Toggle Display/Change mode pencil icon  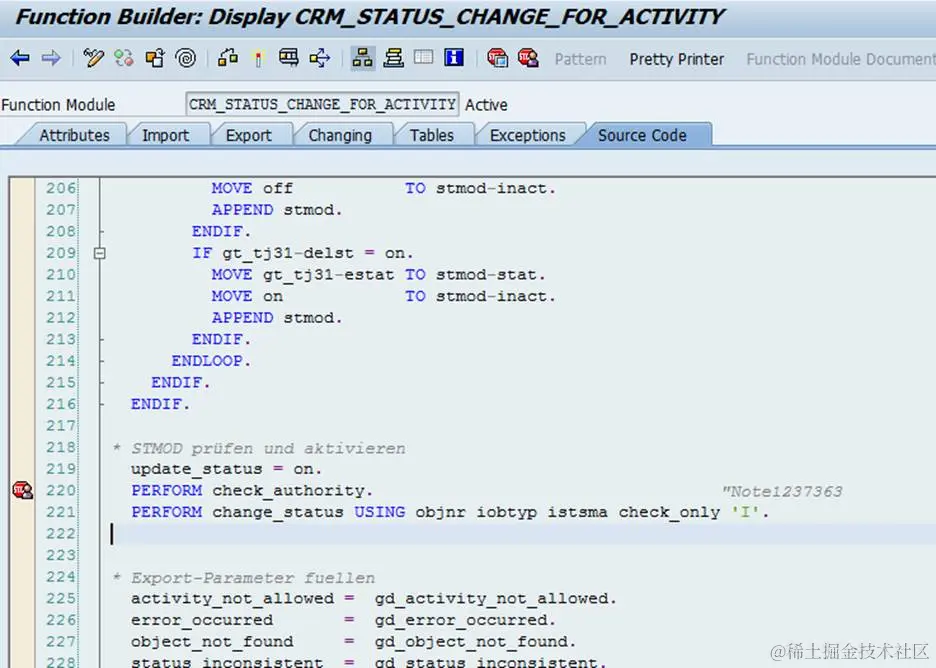point(94,59)
